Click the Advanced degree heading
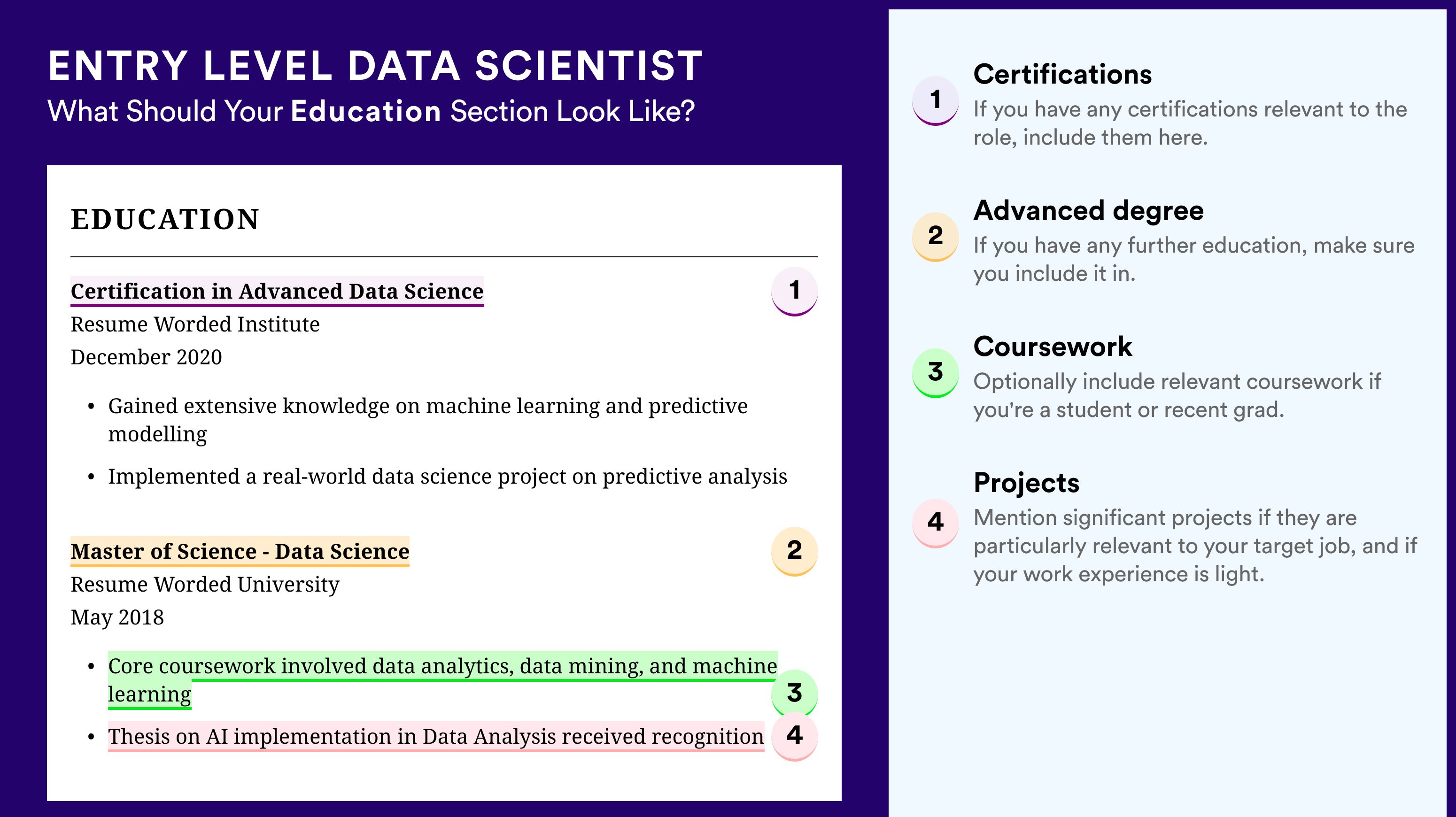The height and width of the screenshot is (817, 1456). (x=1088, y=211)
